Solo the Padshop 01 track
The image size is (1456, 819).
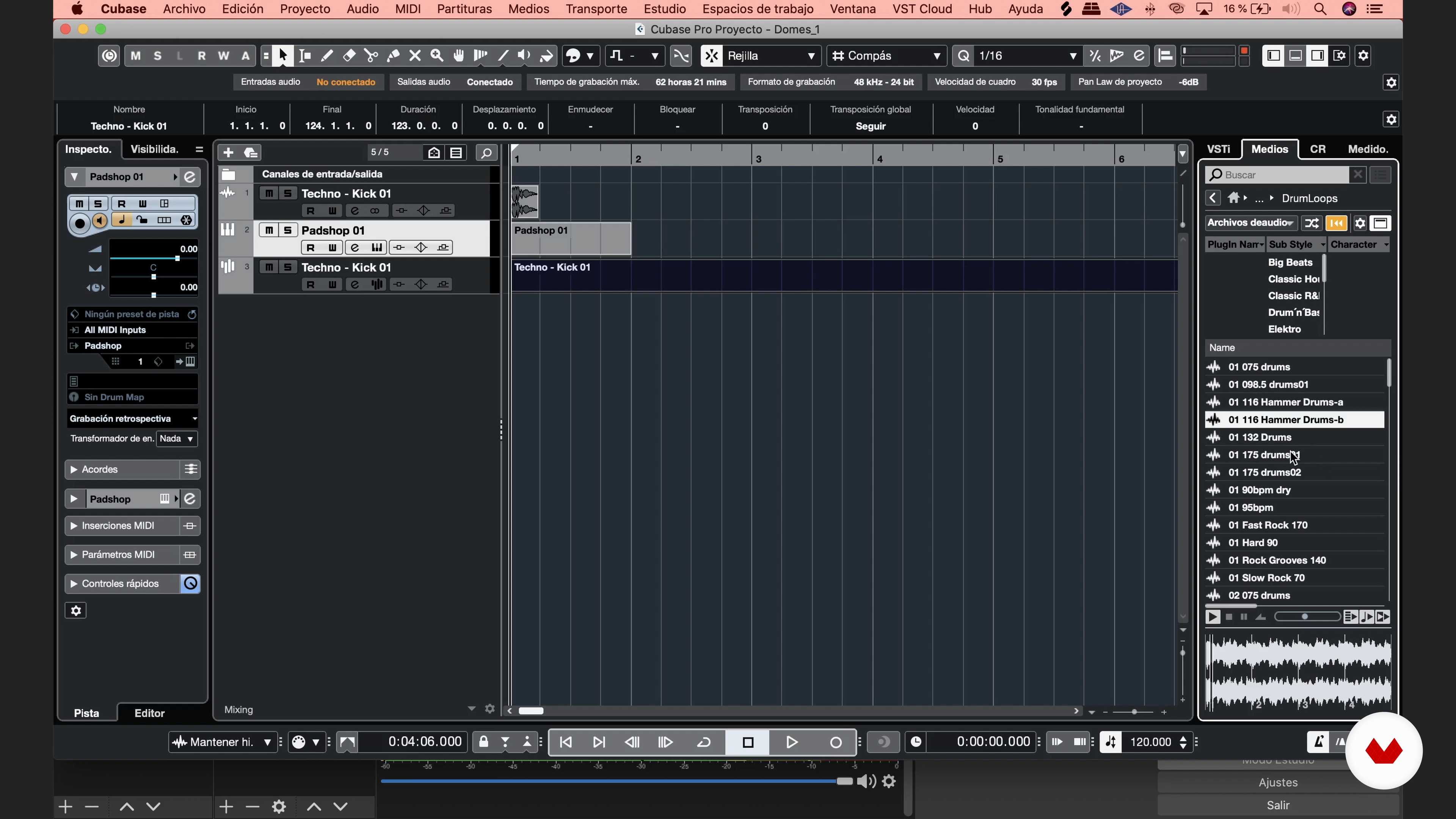(288, 230)
